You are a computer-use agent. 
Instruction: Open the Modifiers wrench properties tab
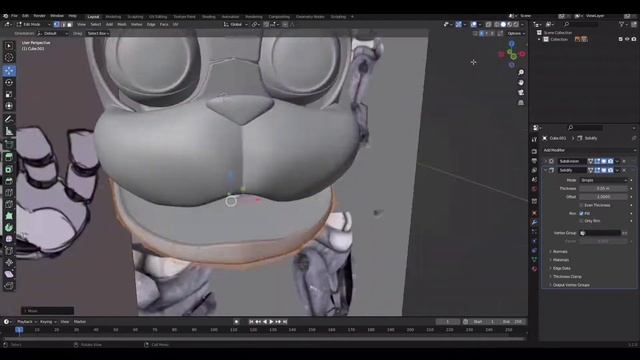click(534, 222)
